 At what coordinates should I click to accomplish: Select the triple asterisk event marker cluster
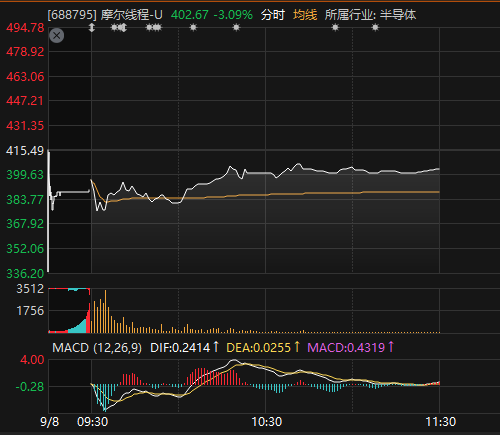click(154, 28)
